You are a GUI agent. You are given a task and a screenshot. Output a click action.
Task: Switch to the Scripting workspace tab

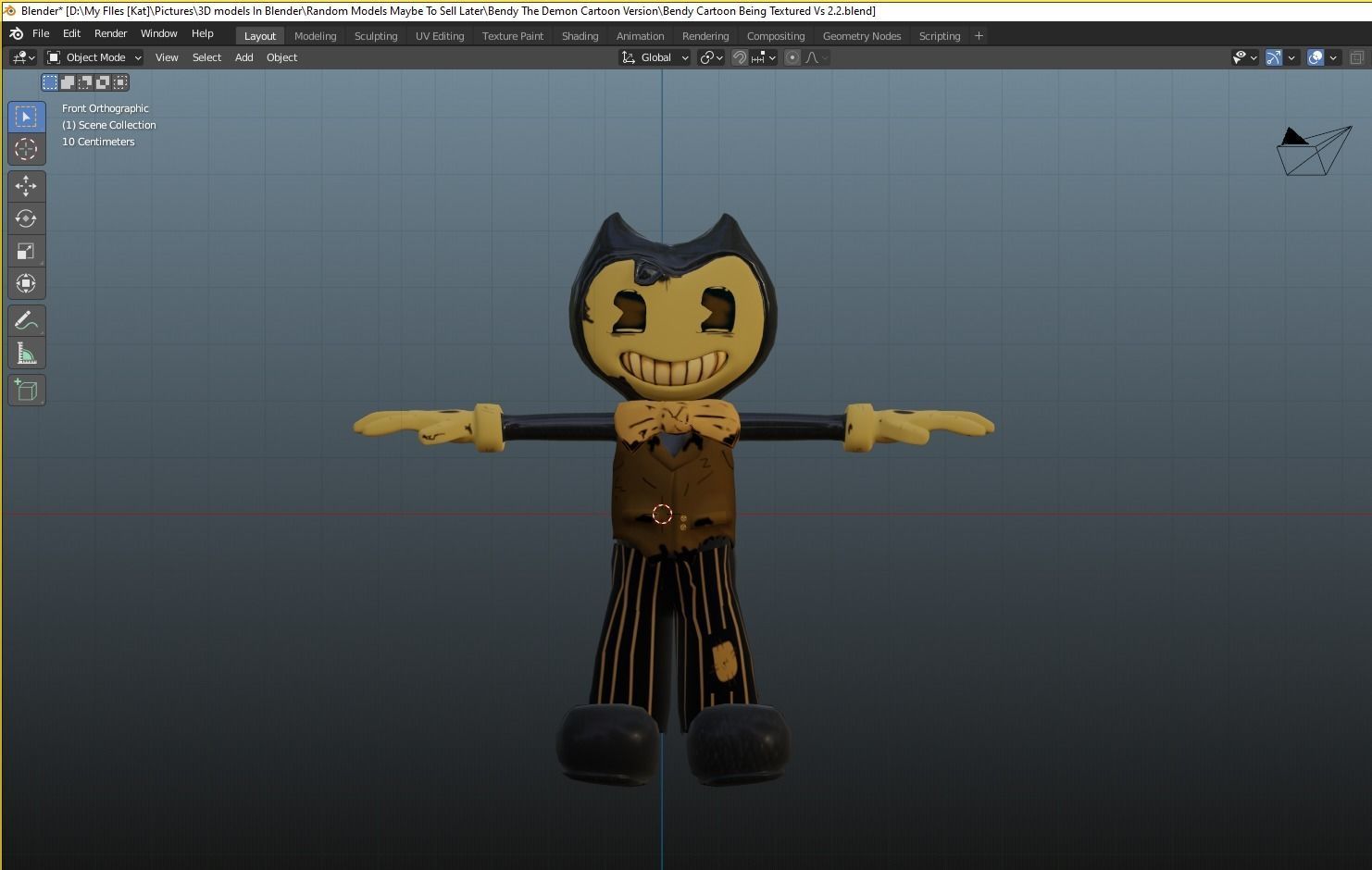pyautogui.click(x=939, y=36)
